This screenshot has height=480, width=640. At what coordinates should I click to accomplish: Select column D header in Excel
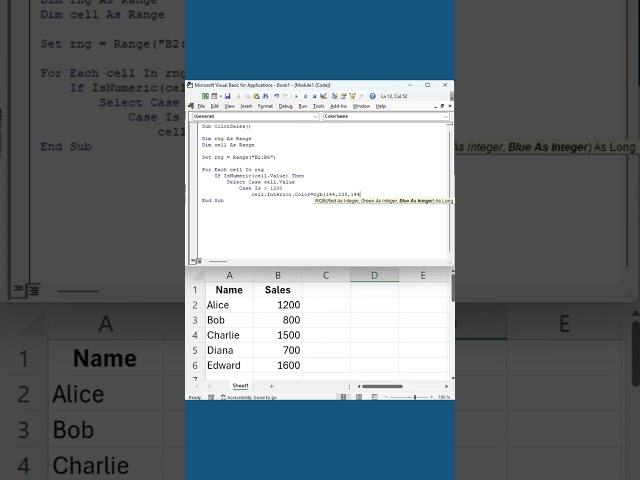[374, 276]
